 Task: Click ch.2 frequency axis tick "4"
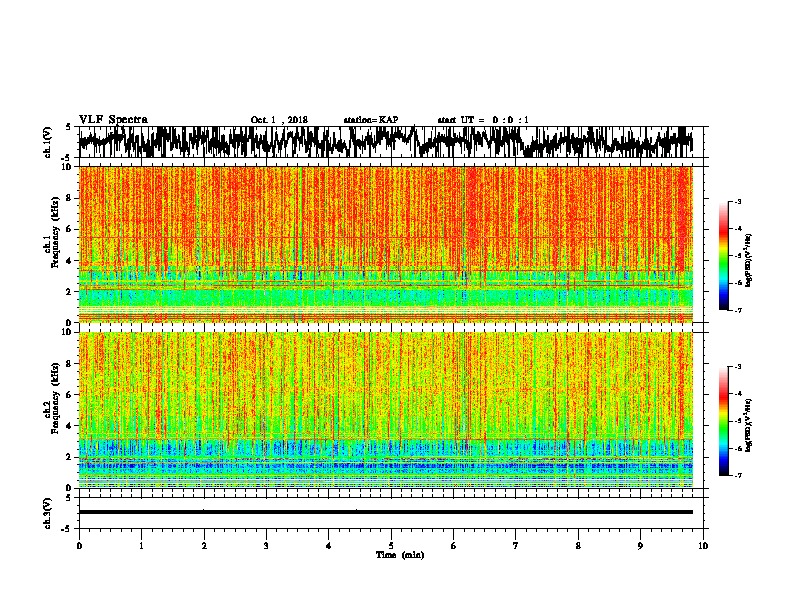[x=70, y=426]
